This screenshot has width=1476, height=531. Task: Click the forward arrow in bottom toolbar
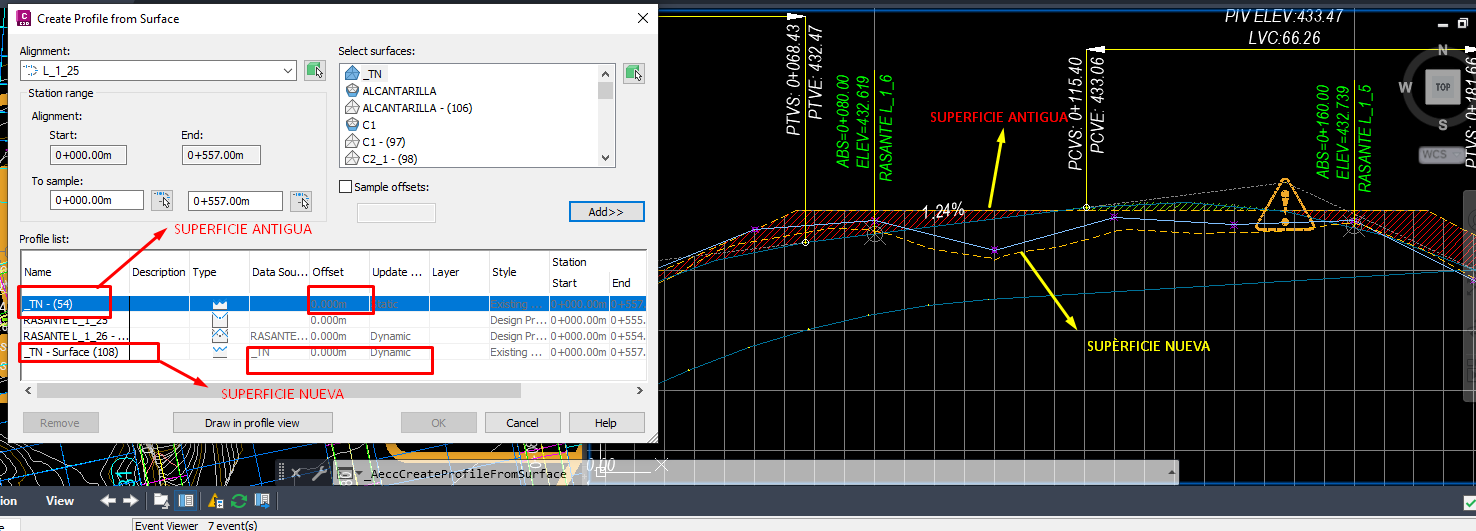130,501
